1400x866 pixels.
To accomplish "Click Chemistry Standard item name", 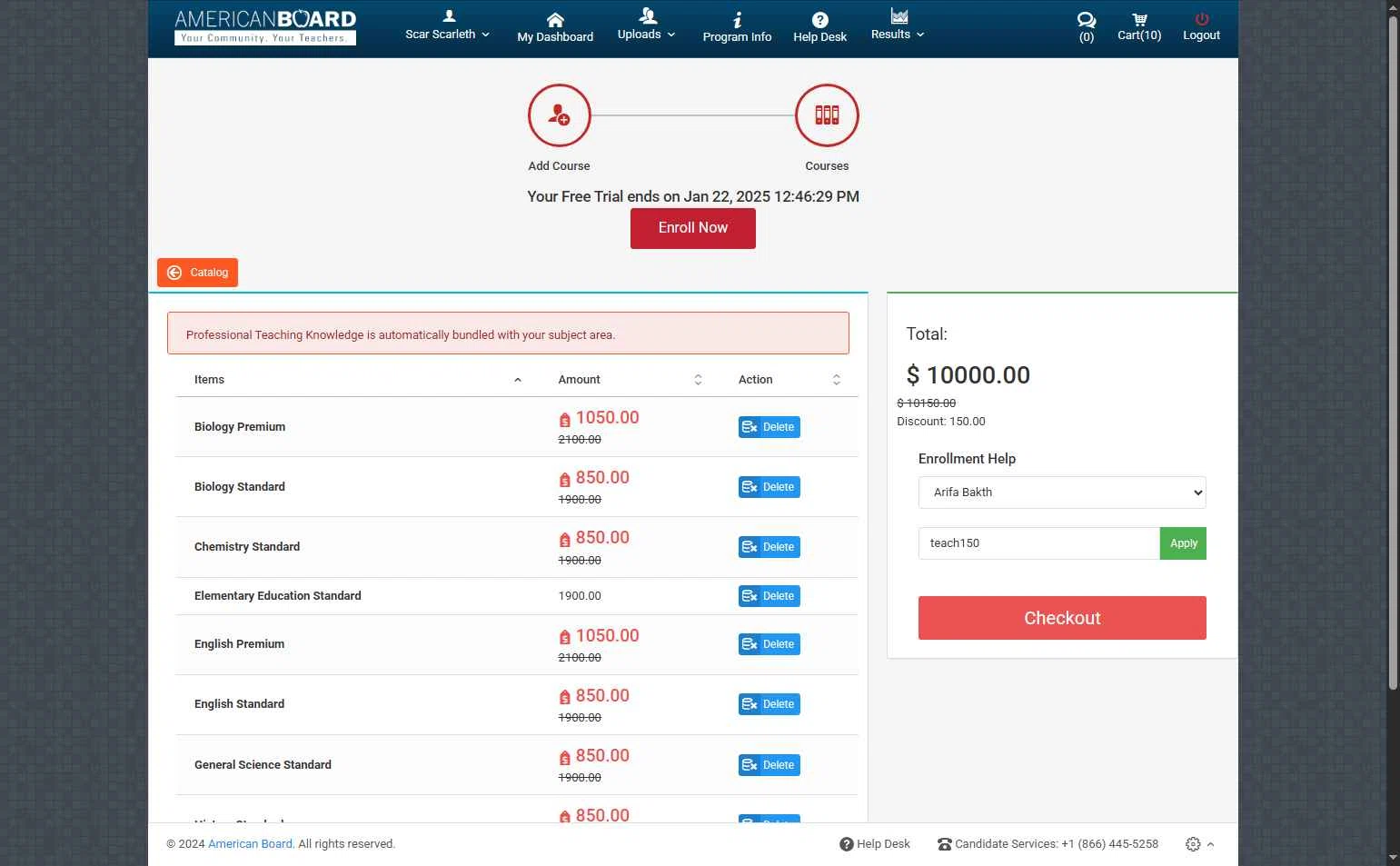I will pyautogui.click(x=247, y=547).
